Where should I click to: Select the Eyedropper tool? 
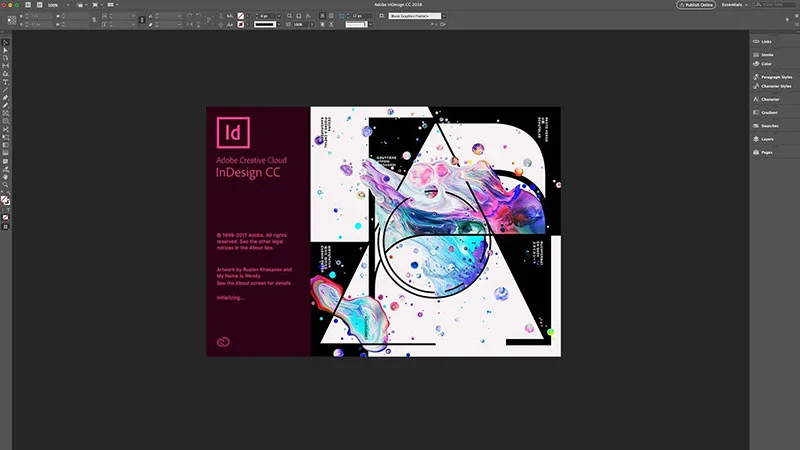pos(6,168)
